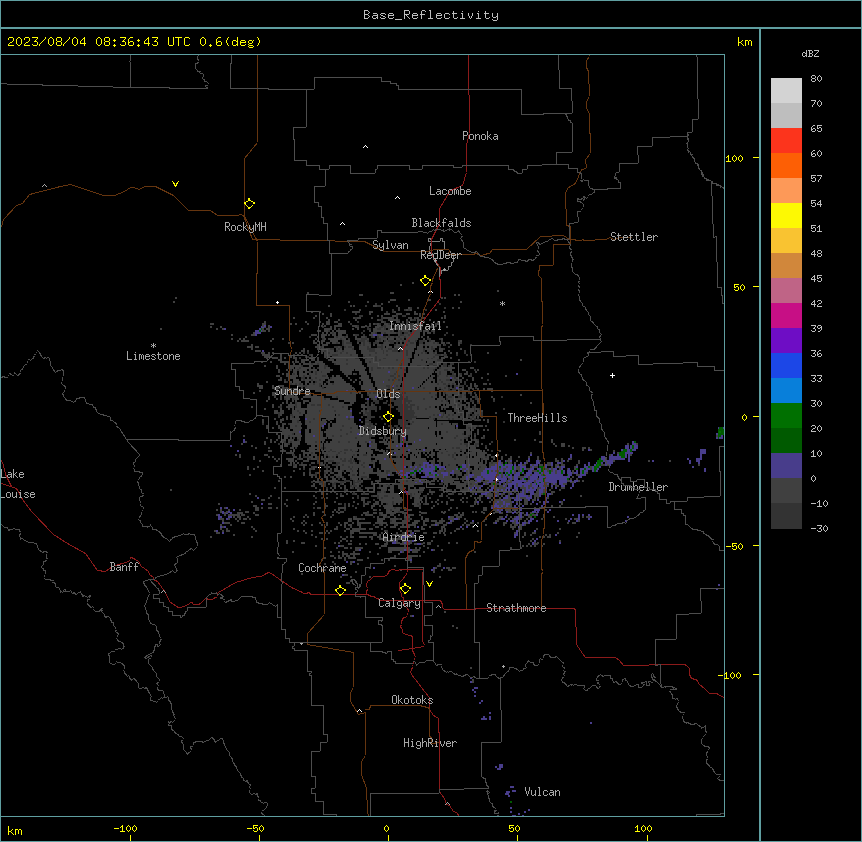Click the RedDeer city label

pyautogui.click(x=440, y=255)
